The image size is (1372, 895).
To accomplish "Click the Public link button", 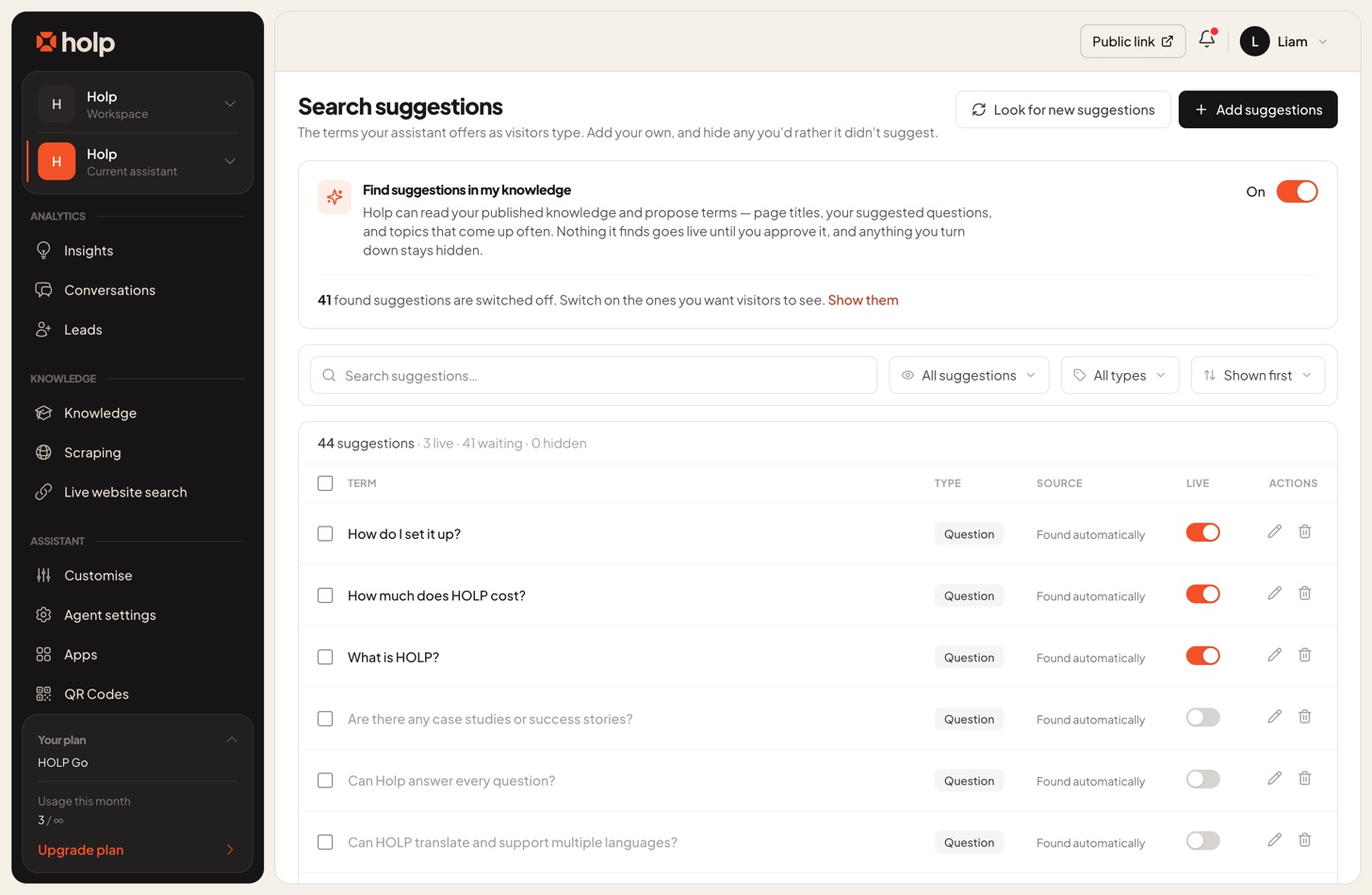I will [1133, 41].
